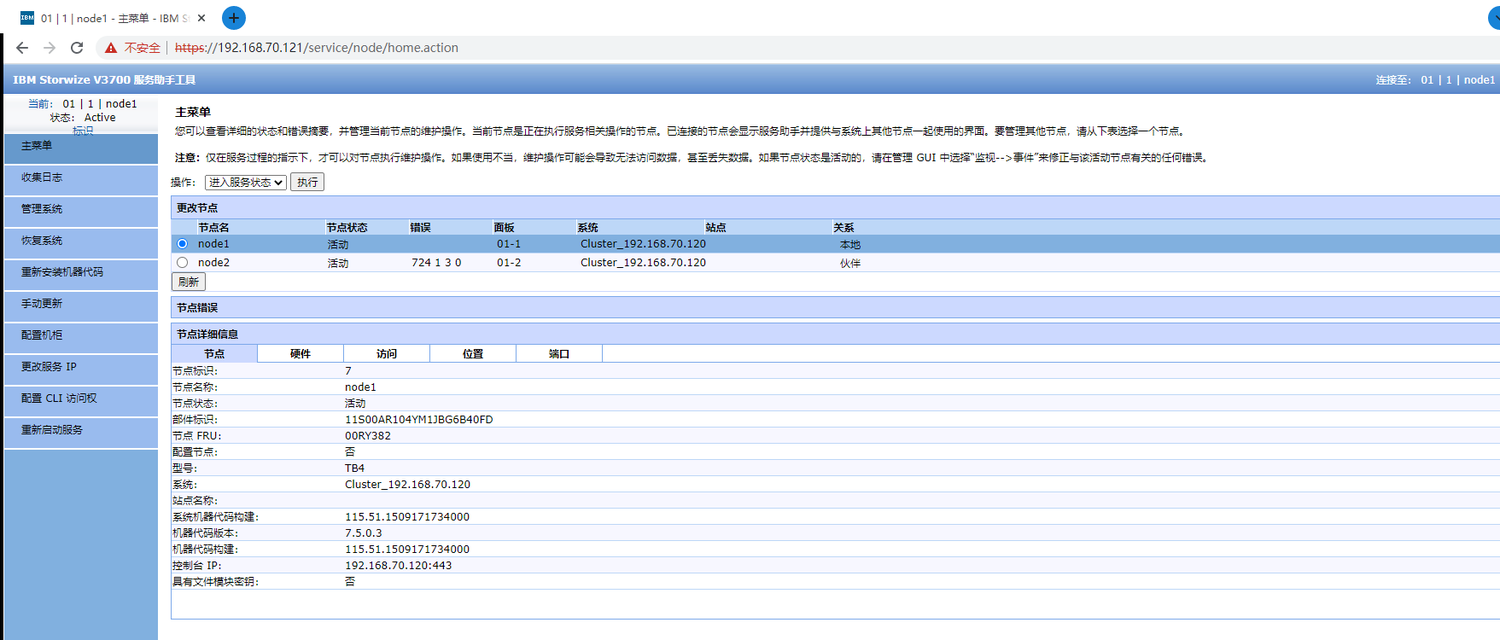
Task: Click the 刷新 button below the node table
Action: [189, 282]
